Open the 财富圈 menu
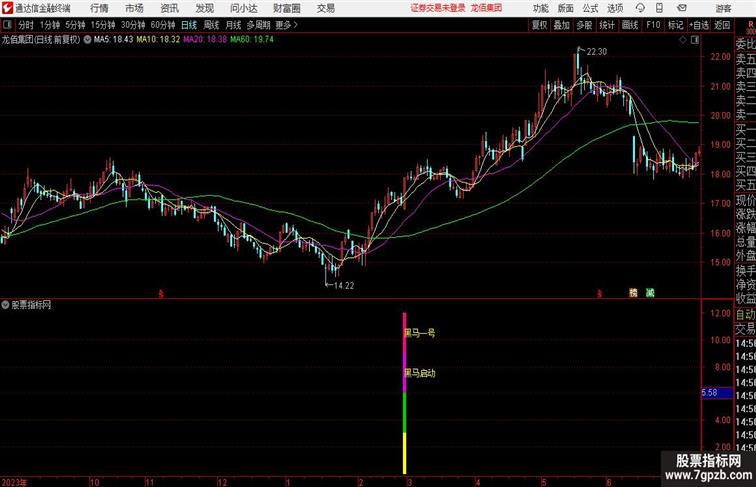 point(287,8)
